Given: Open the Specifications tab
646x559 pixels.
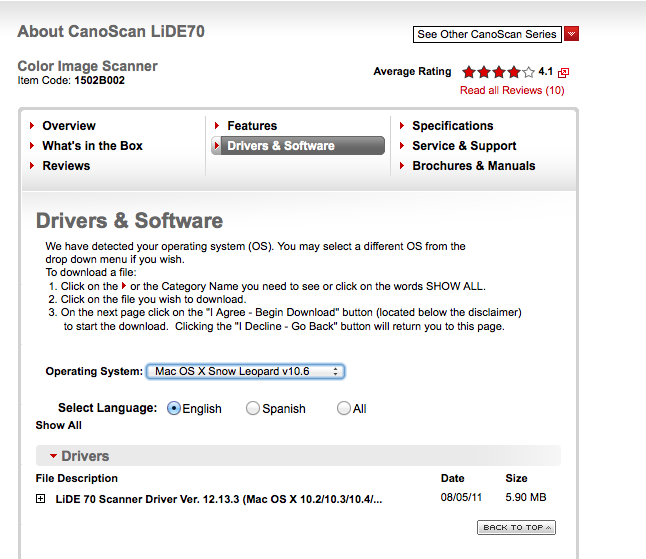Looking at the screenshot, I should [x=453, y=126].
